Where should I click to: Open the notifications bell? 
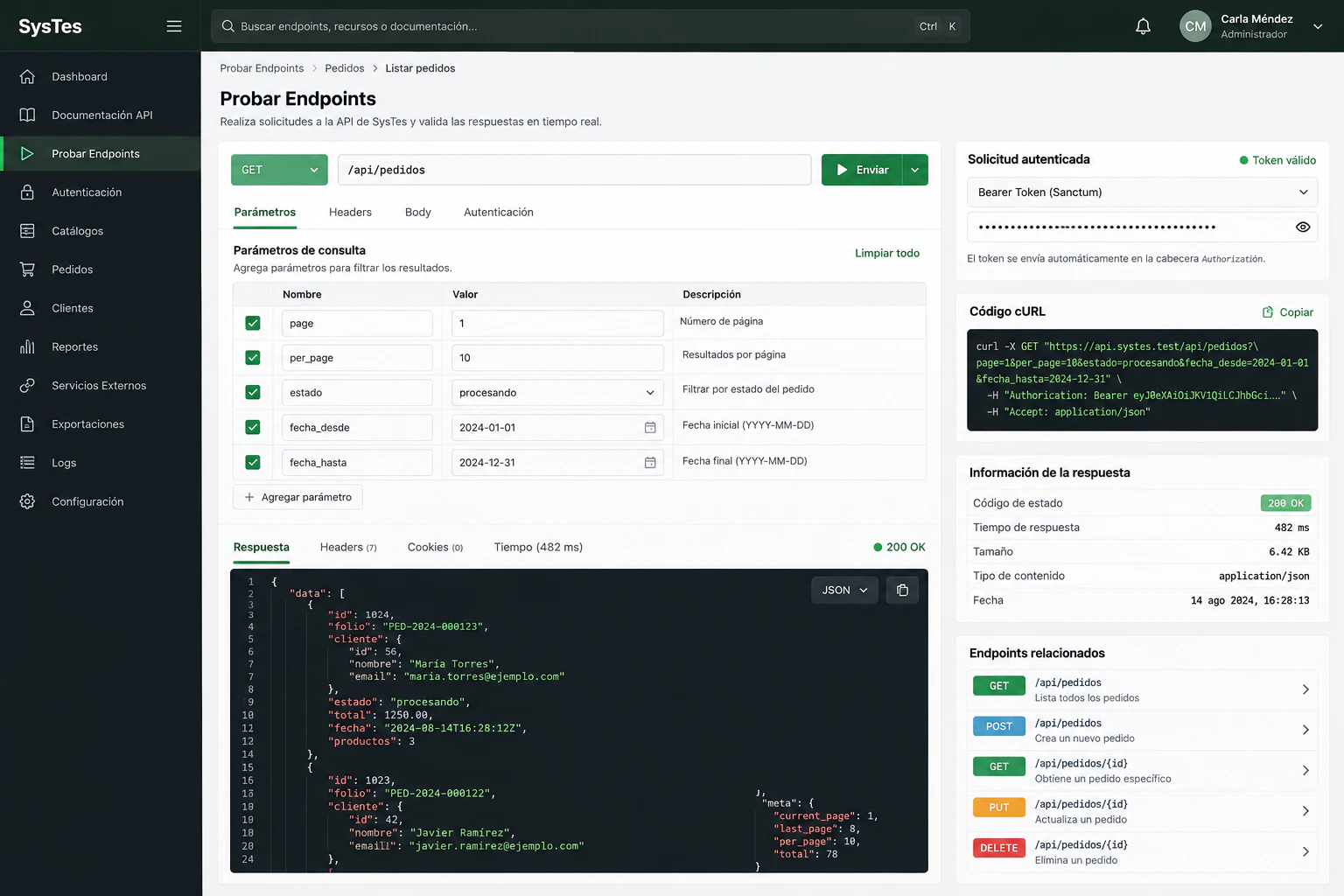(x=1143, y=26)
